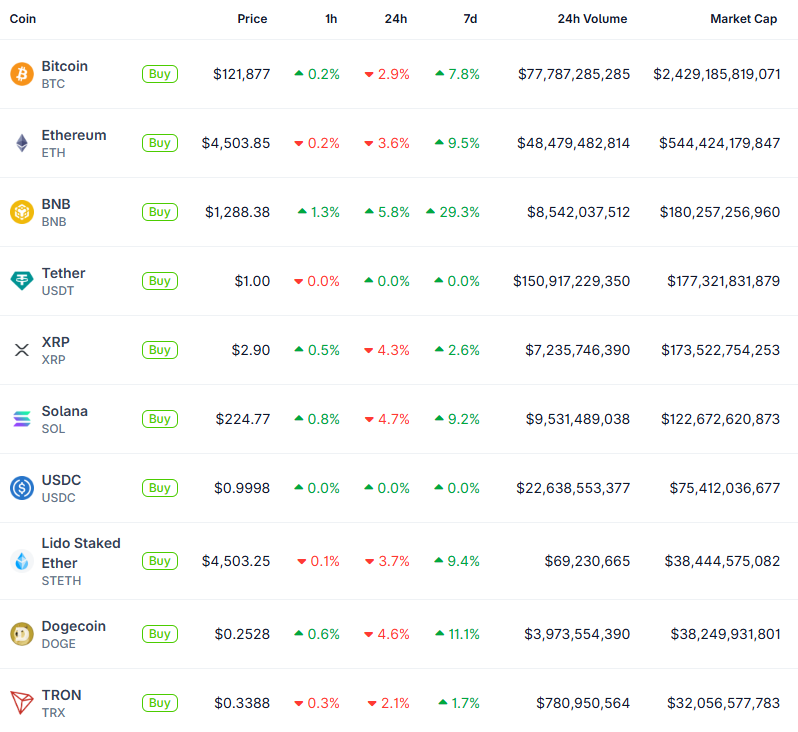Image resolution: width=798 pixels, height=732 pixels.
Task: Sort the table by Market Cap header
Action: tap(743, 19)
